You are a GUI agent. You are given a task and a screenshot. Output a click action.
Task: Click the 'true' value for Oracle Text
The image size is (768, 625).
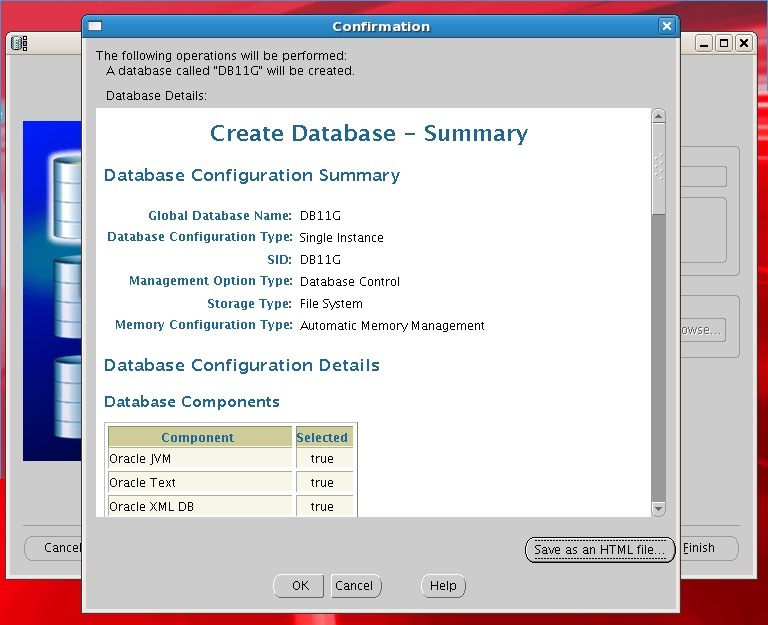[x=324, y=482]
